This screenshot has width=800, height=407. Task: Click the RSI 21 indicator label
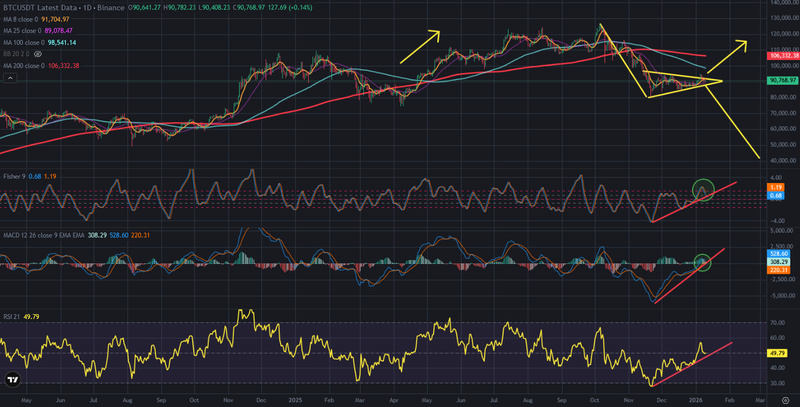(12, 317)
